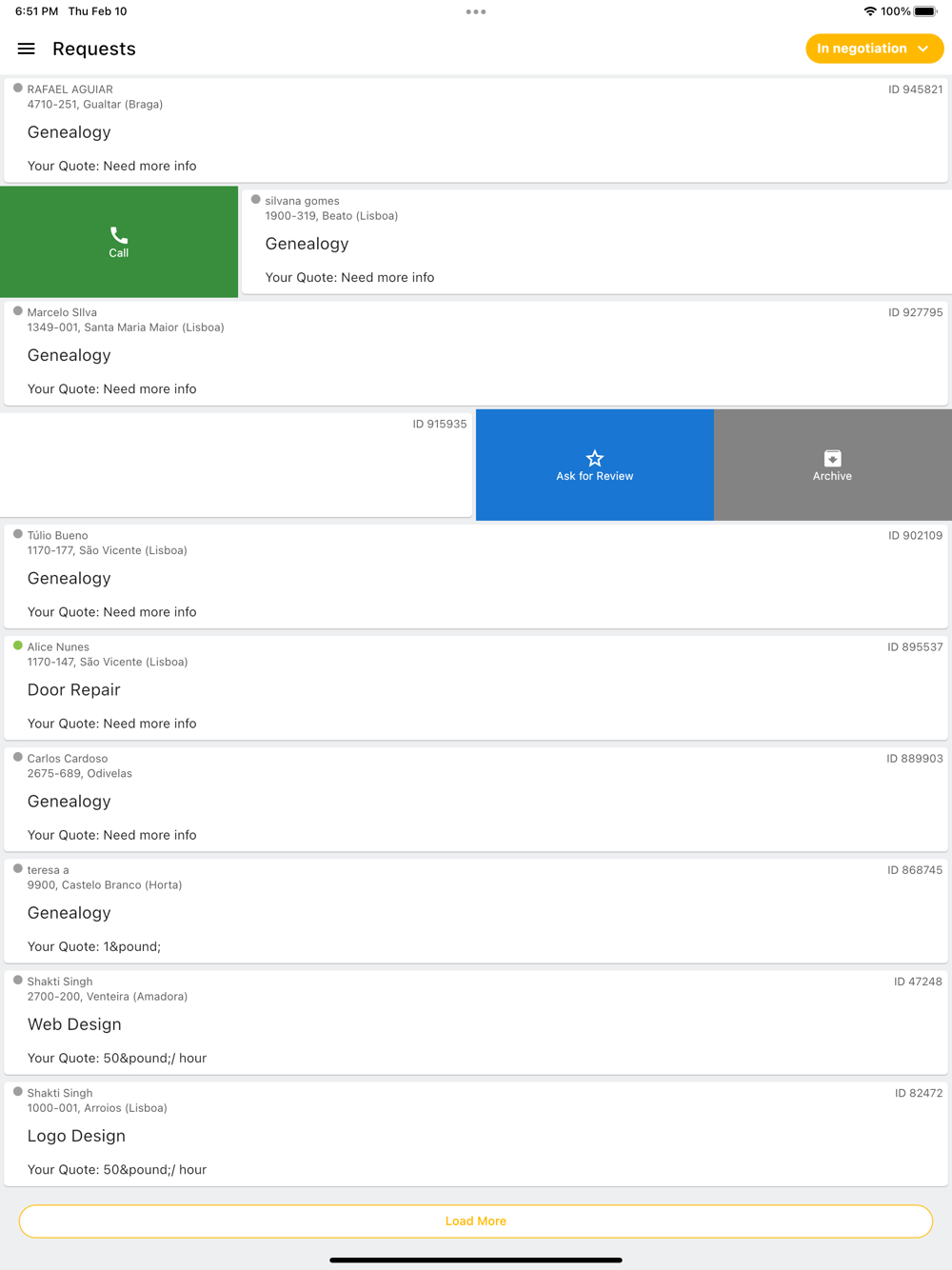The image size is (952, 1270).
Task: Click ID 895537 label
Action: coord(915,646)
